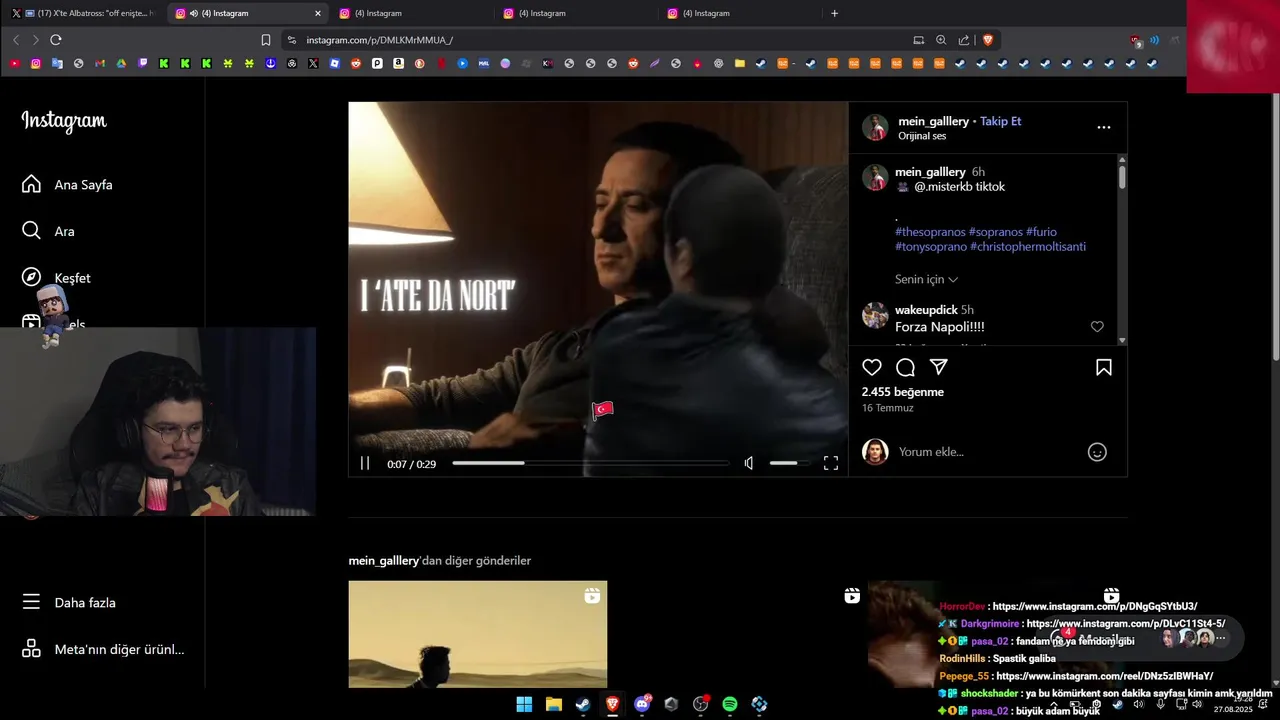This screenshot has width=1280, height=720.
Task: Click the '16 Temmuz' post date
Action: tap(888, 408)
